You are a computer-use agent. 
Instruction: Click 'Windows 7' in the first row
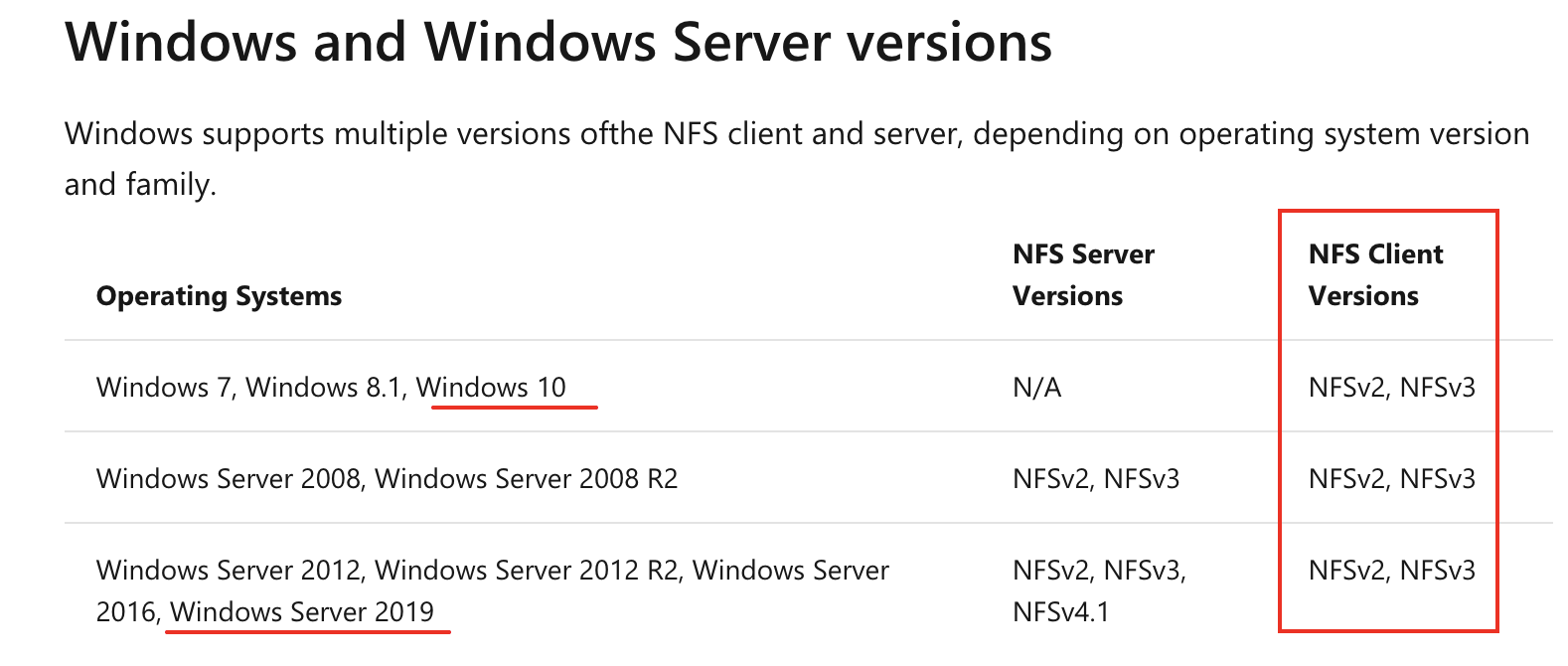pos(165,387)
